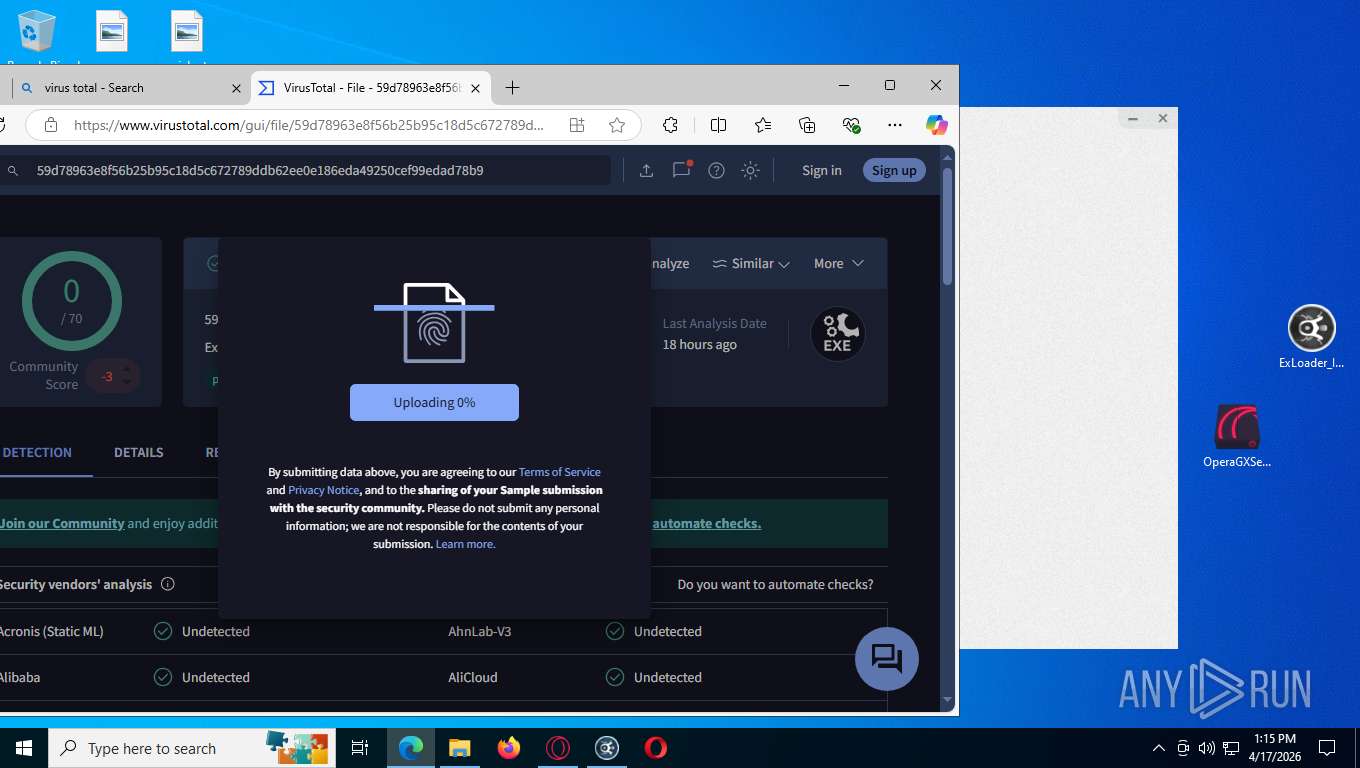This screenshot has width=1360, height=768.
Task: Select the VirusTotal - File browser tab
Action: click(x=370, y=88)
